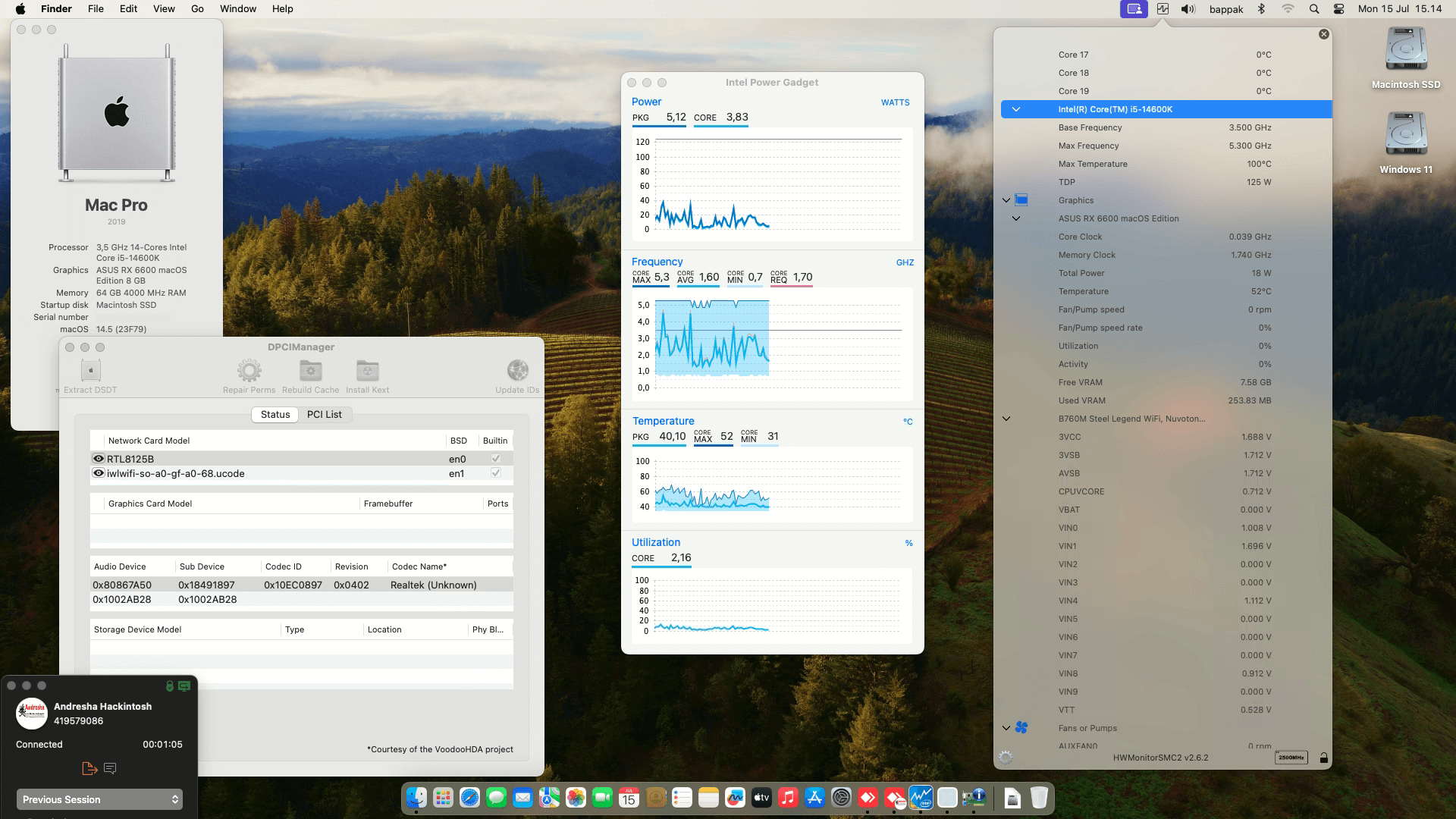This screenshot has width=1456, height=819.
Task: Open the Go menu
Action: pos(197,9)
